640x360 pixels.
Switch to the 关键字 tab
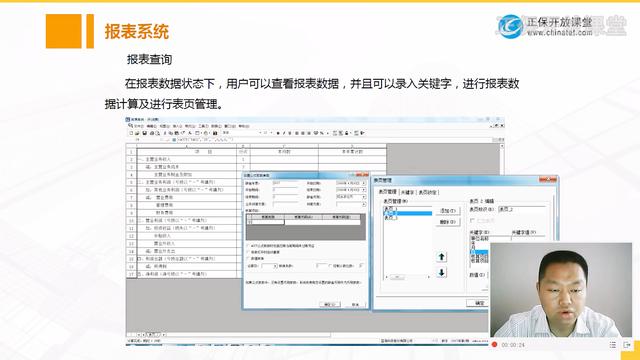(407, 192)
